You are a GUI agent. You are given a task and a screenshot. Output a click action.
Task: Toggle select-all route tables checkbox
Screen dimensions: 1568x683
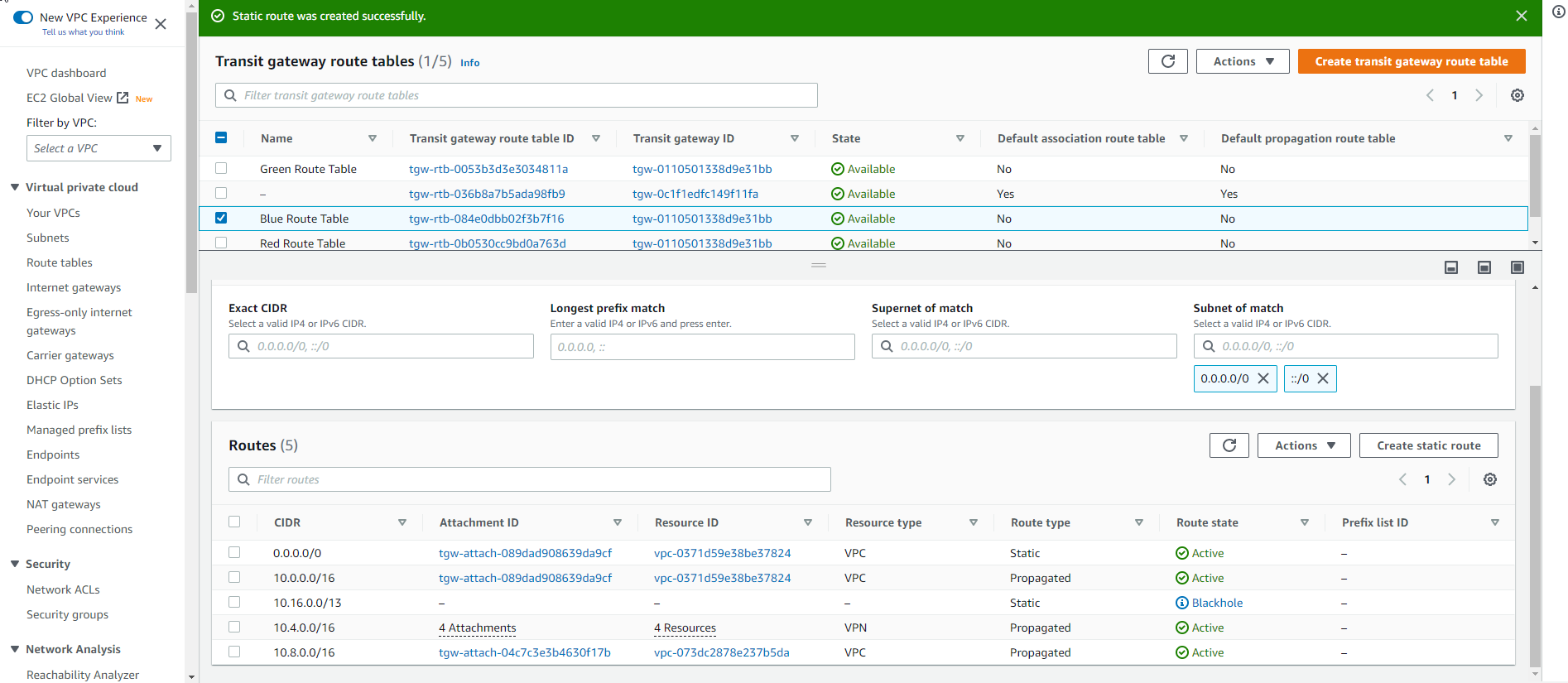[x=221, y=137]
